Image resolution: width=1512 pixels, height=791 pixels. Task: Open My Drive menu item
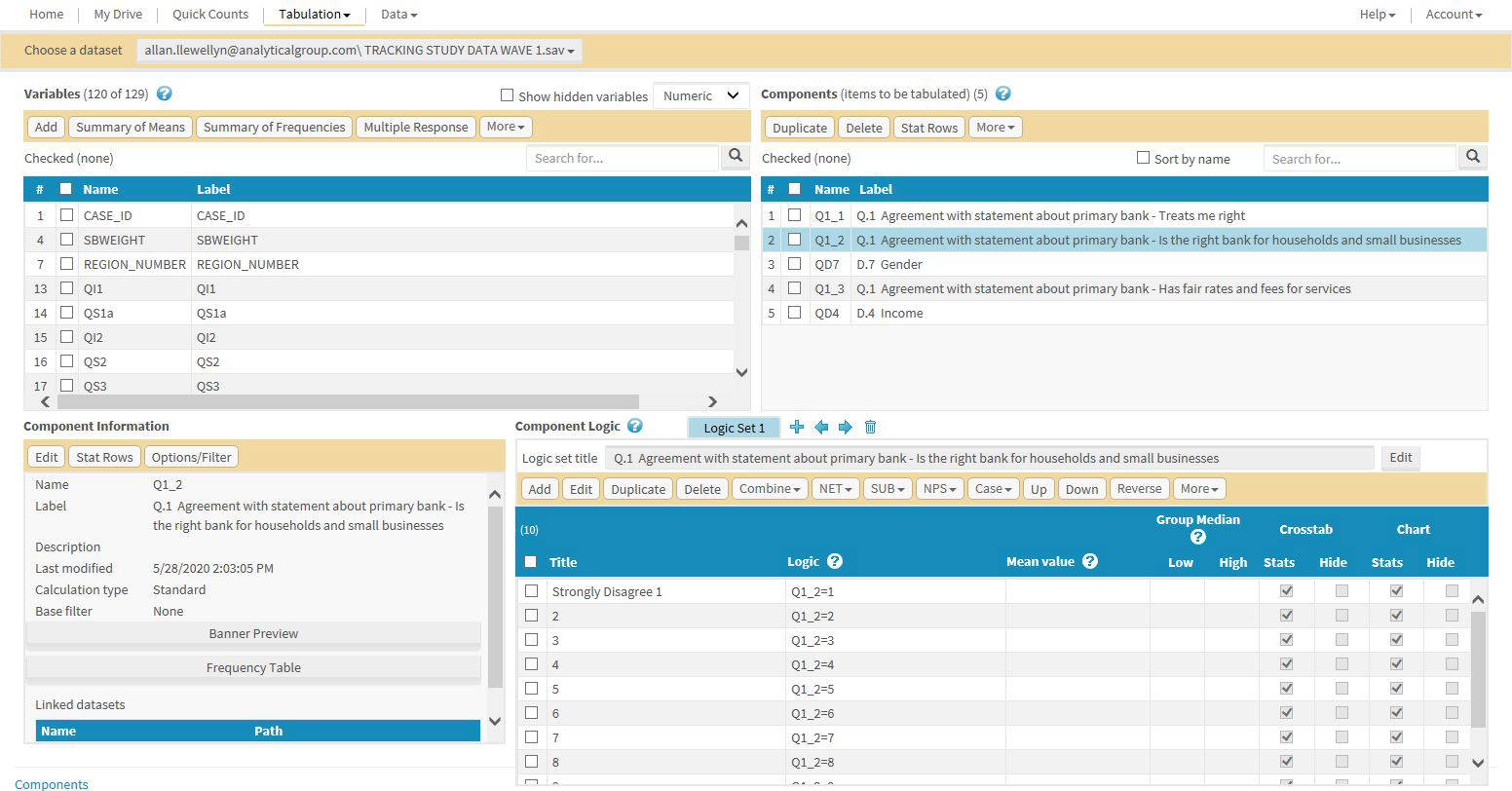click(x=118, y=14)
